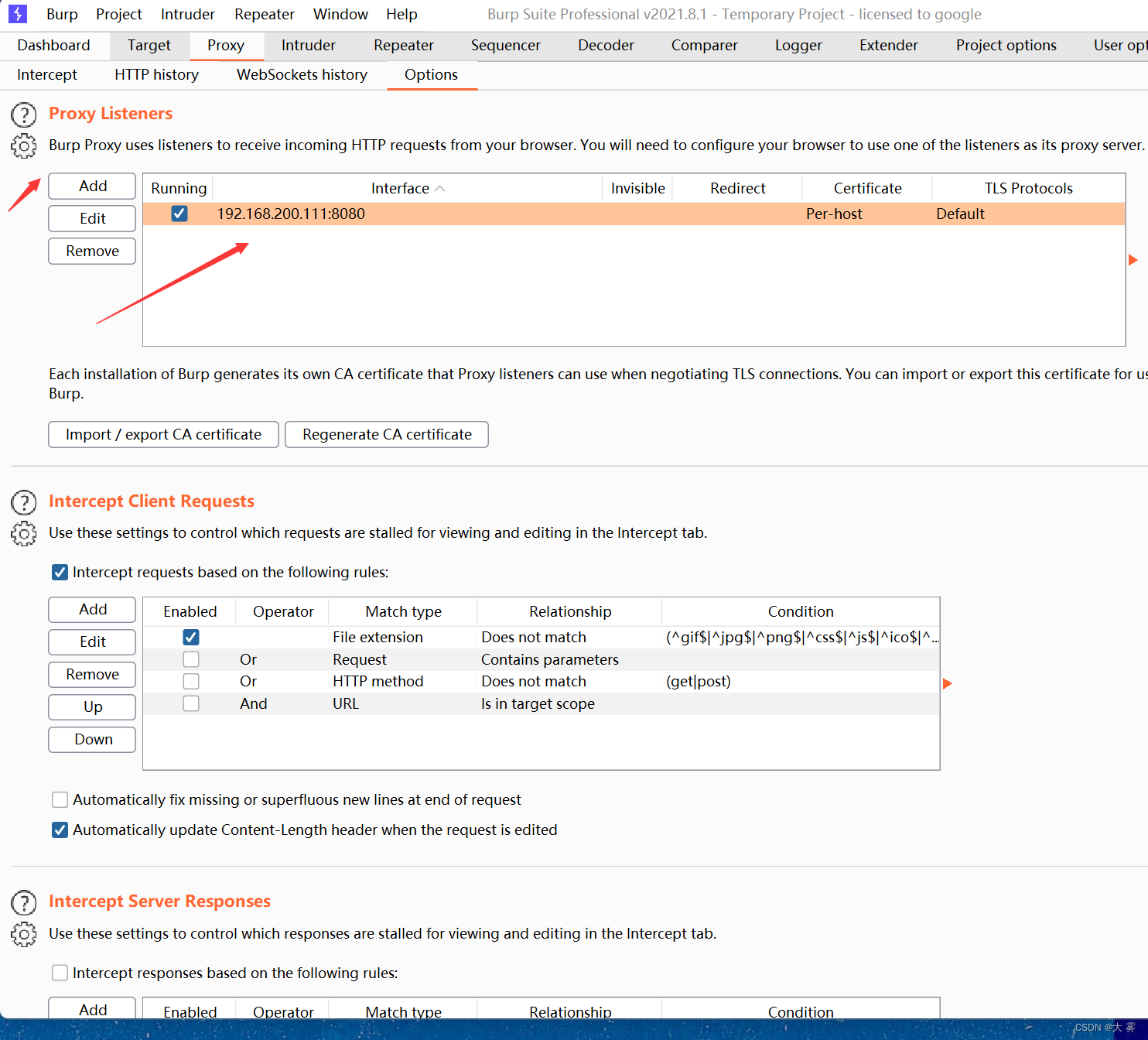Move client request rule Up
Image resolution: width=1148 pixels, height=1040 pixels.
click(x=92, y=706)
